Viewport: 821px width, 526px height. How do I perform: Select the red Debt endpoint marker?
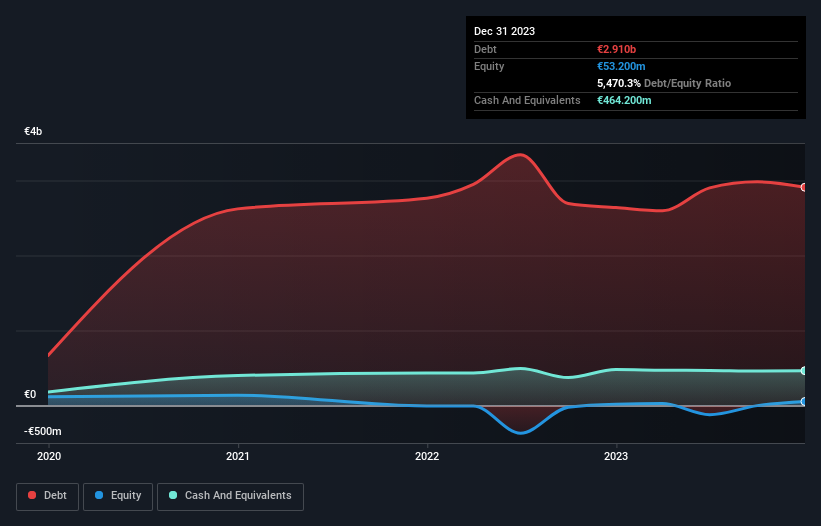(804, 187)
